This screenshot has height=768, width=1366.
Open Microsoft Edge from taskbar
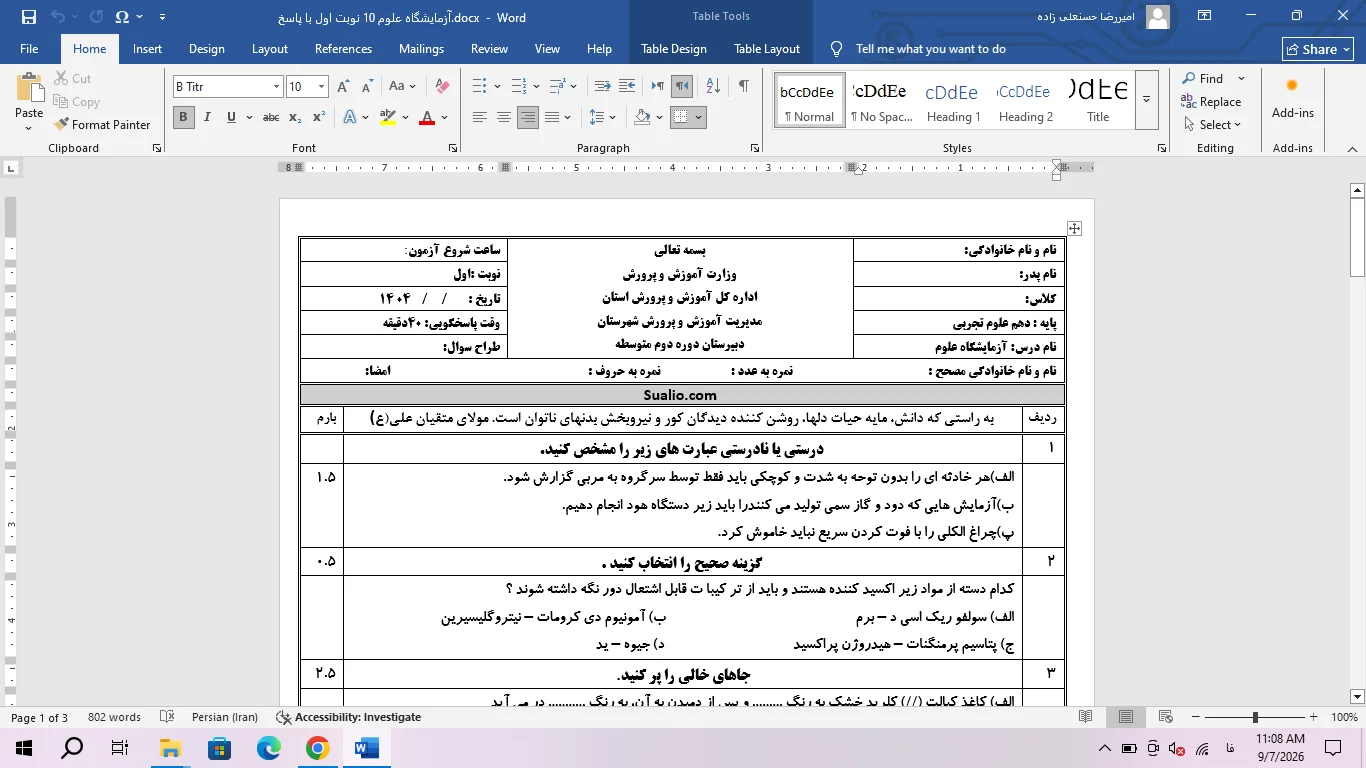coord(268,747)
